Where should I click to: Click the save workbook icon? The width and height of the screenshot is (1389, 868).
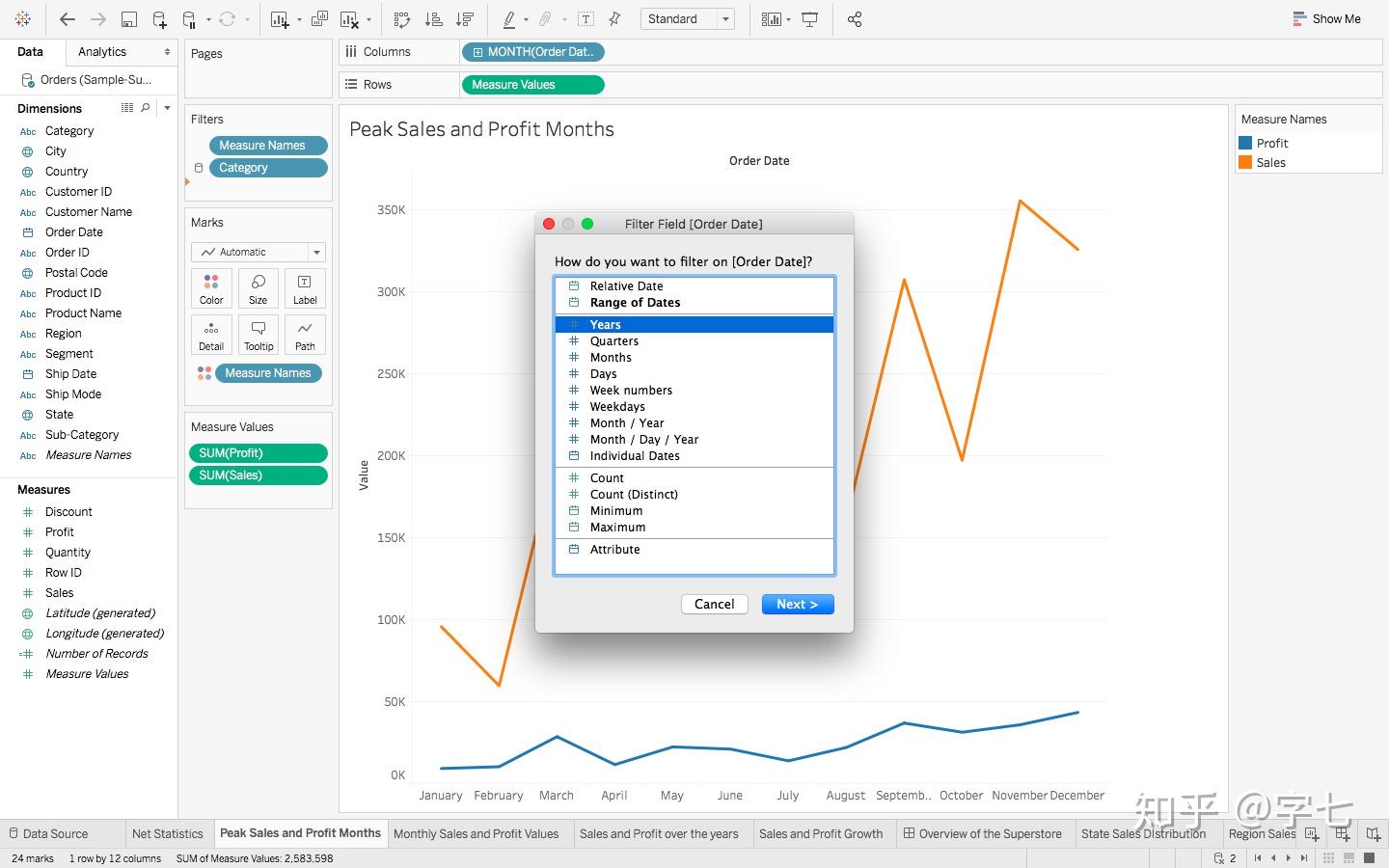coord(129,19)
